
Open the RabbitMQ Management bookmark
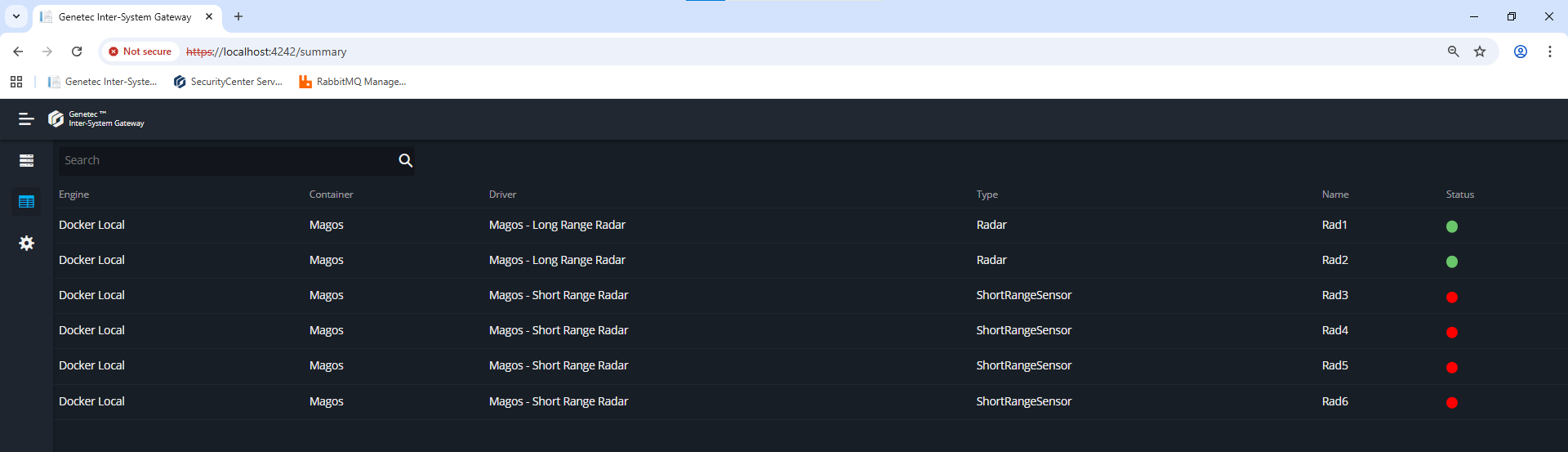(352, 82)
